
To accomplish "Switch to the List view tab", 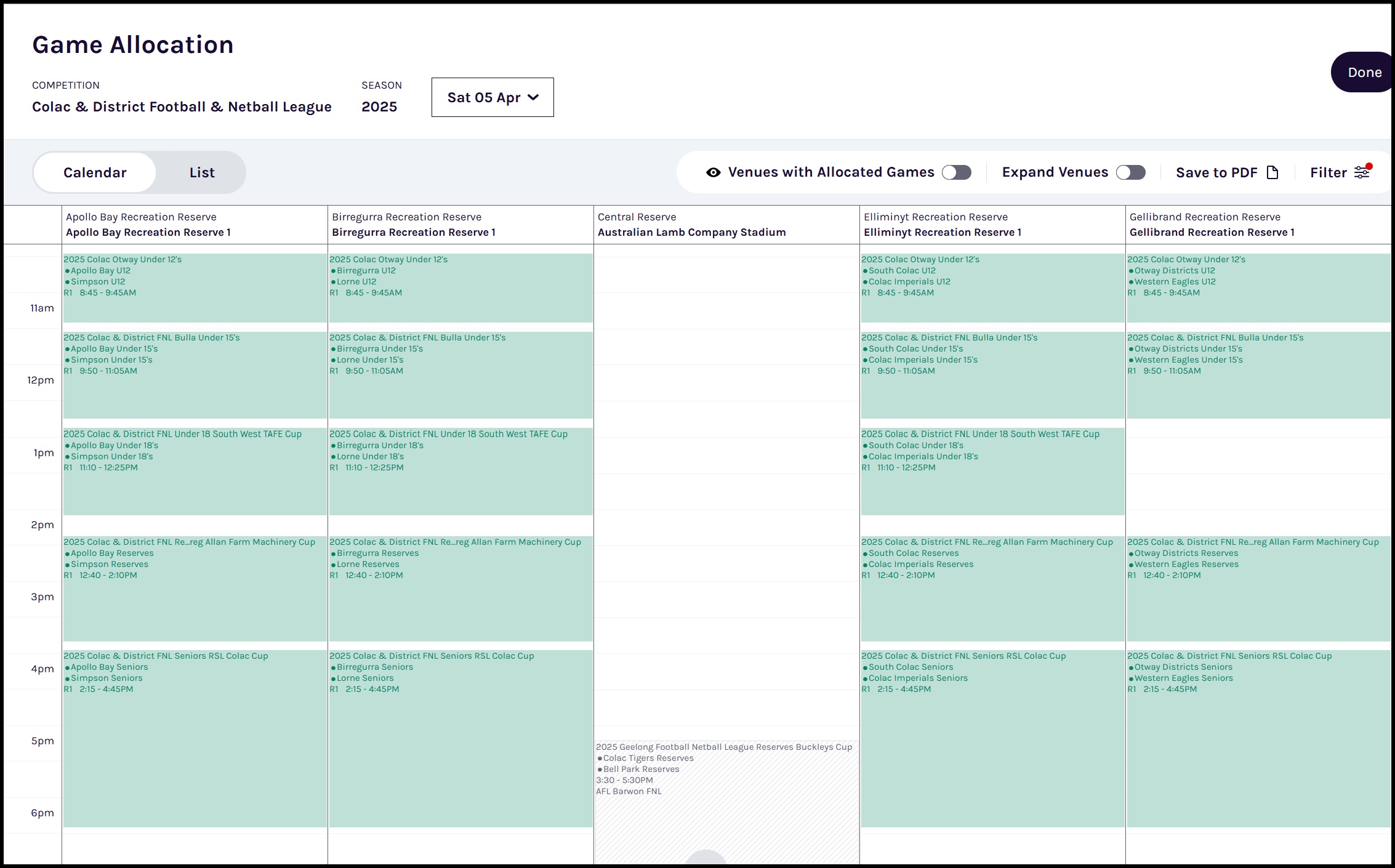I will (x=202, y=172).
